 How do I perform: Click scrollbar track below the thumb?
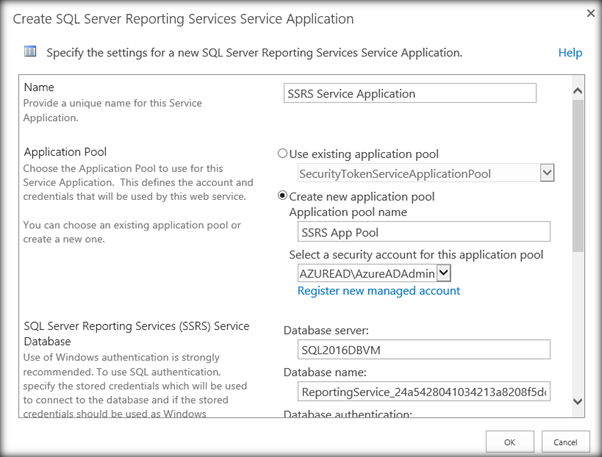[577, 320]
